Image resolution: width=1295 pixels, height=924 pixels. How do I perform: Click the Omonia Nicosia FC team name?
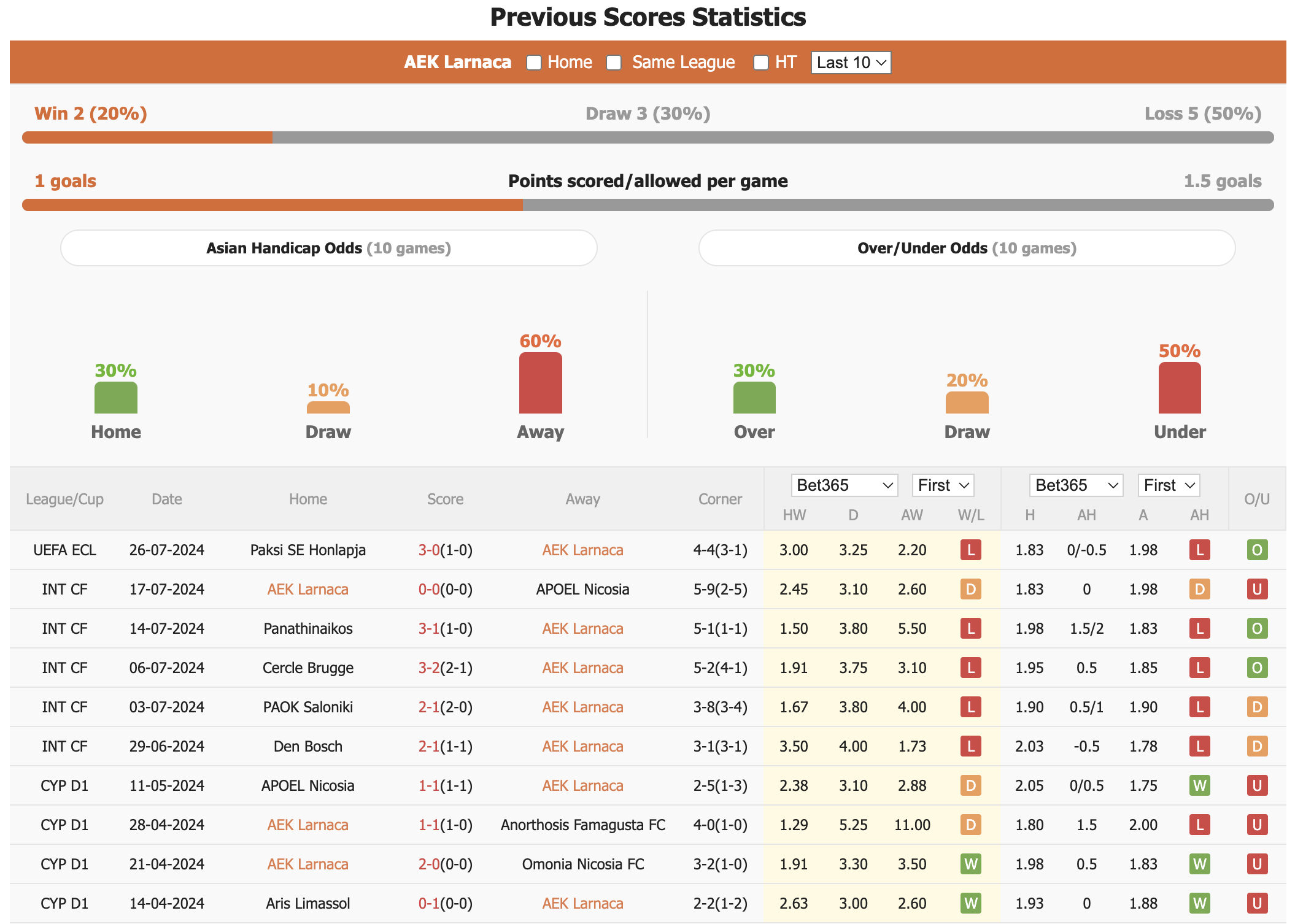[583, 864]
